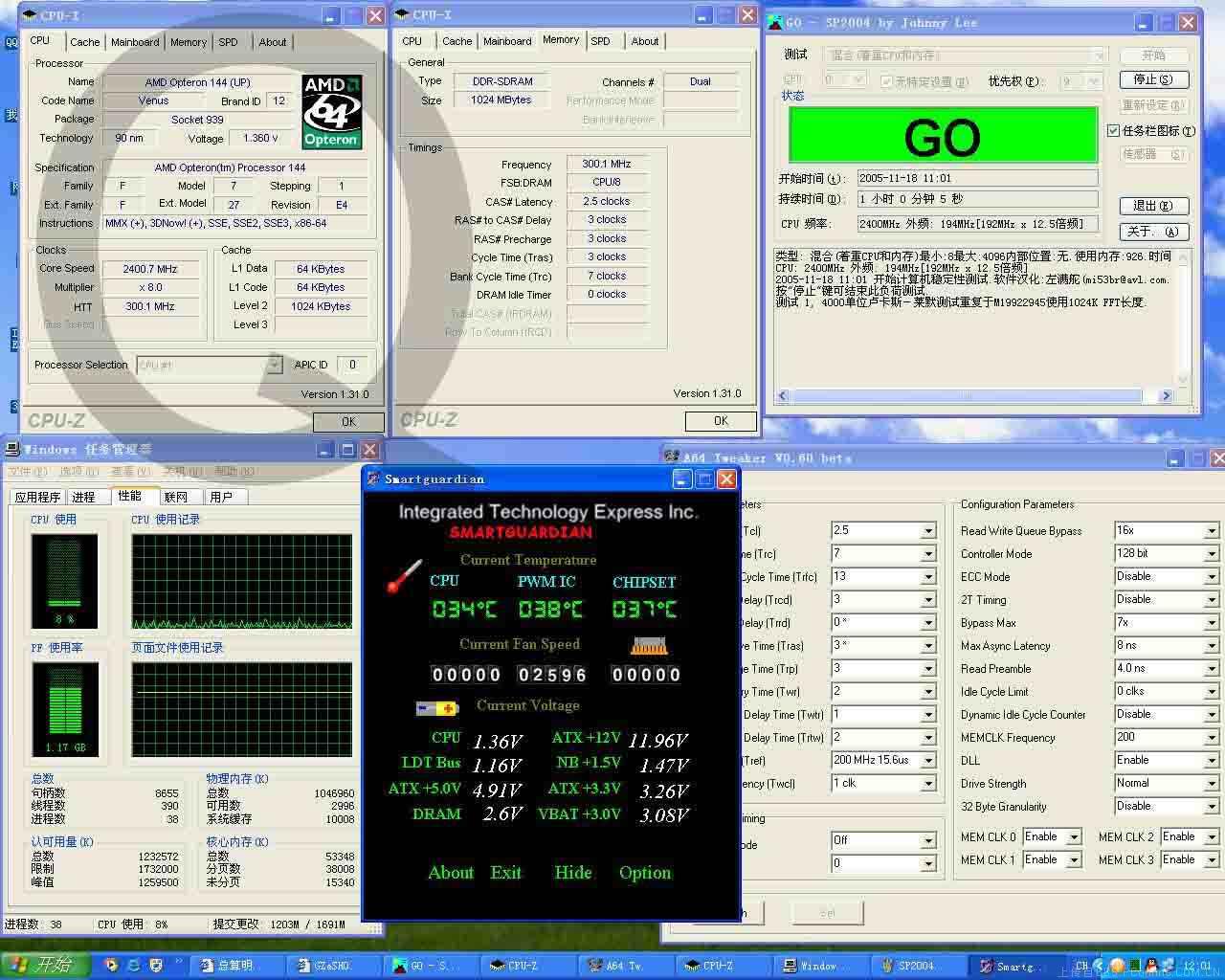
Task: Click Exit in Smartguardian
Action: click(x=506, y=873)
